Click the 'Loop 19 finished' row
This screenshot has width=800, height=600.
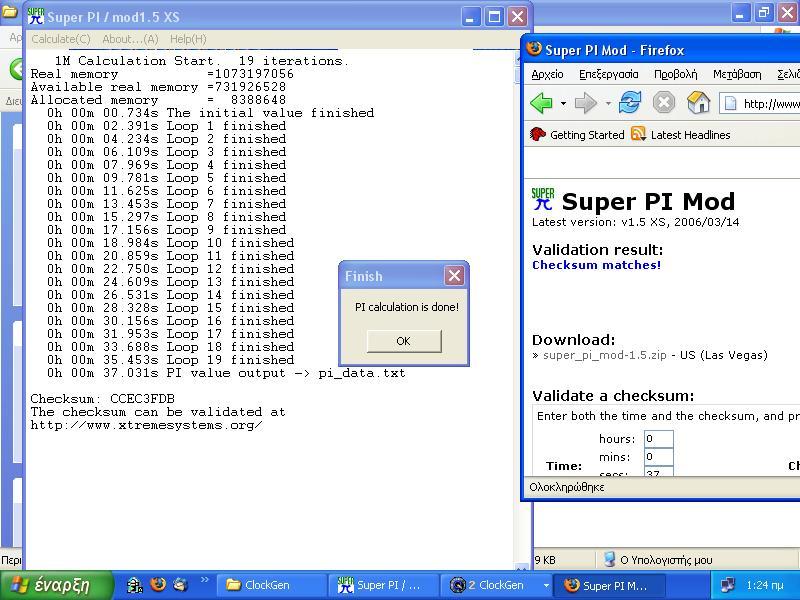point(170,360)
